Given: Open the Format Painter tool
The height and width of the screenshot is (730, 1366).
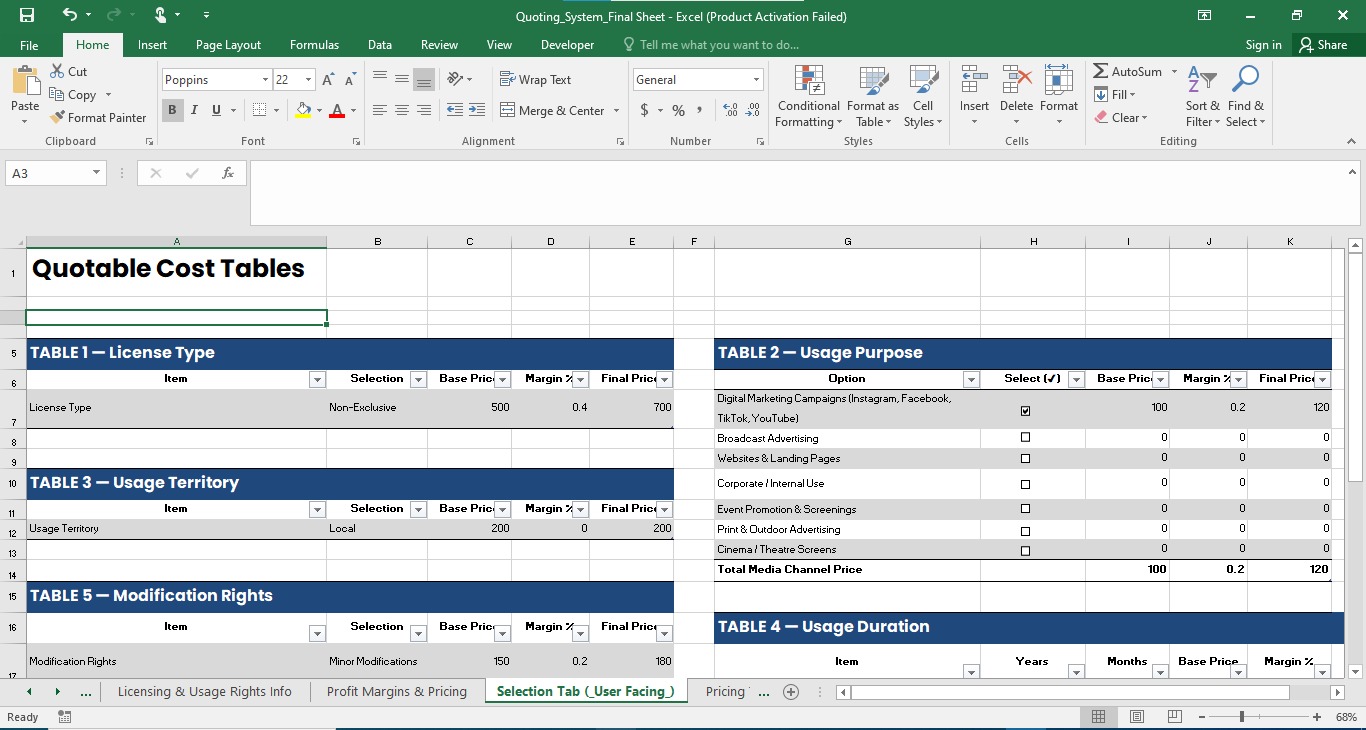Looking at the screenshot, I should pyautogui.click(x=98, y=117).
